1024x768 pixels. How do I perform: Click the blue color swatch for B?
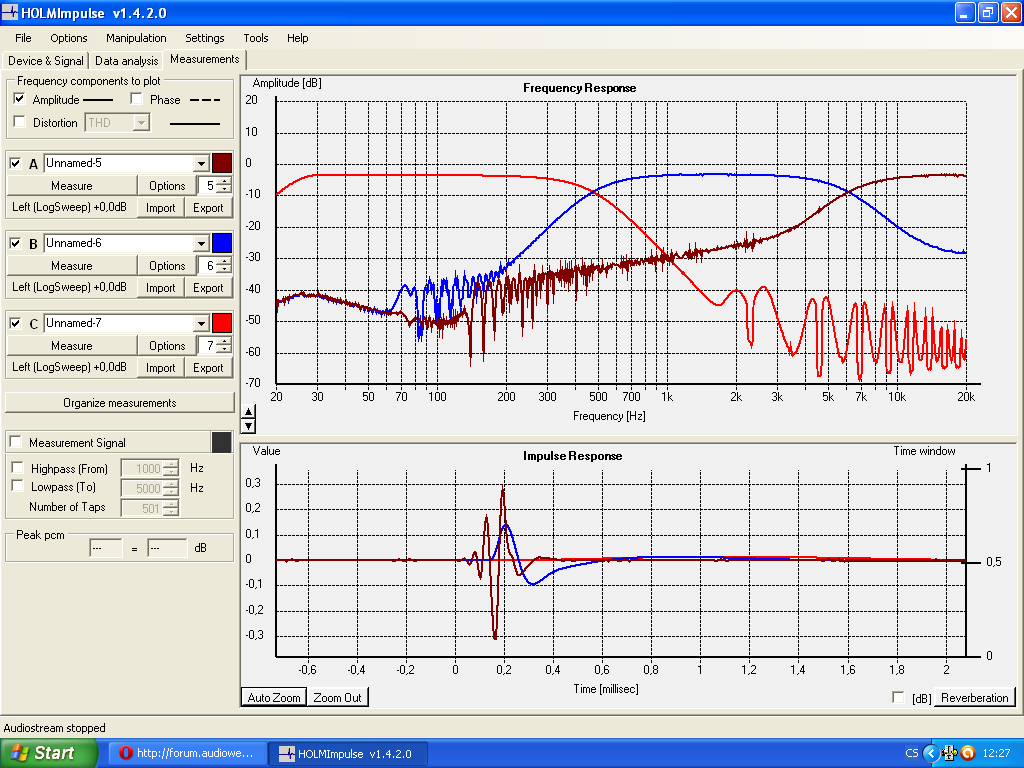pyautogui.click(x=222, y=244)
